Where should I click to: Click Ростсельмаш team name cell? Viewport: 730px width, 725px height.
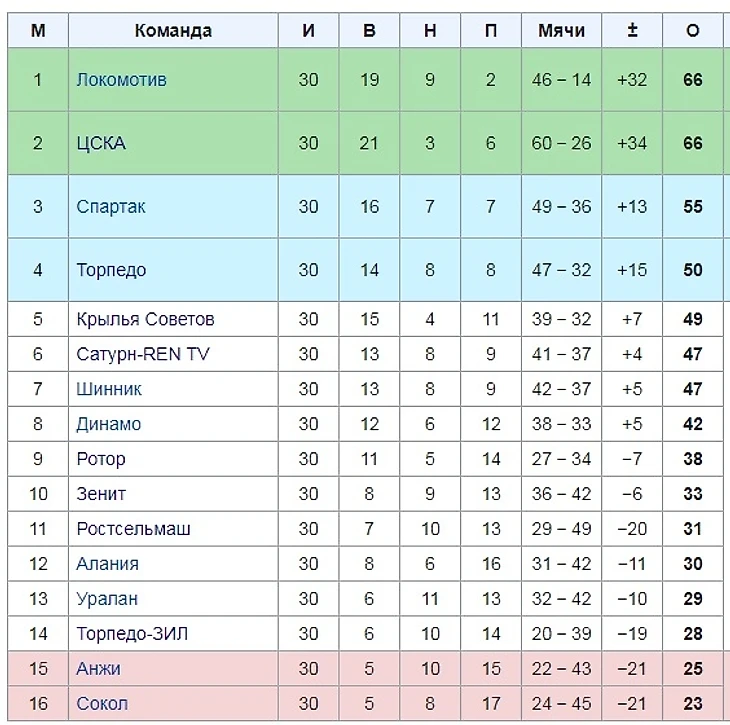point(133,529)
